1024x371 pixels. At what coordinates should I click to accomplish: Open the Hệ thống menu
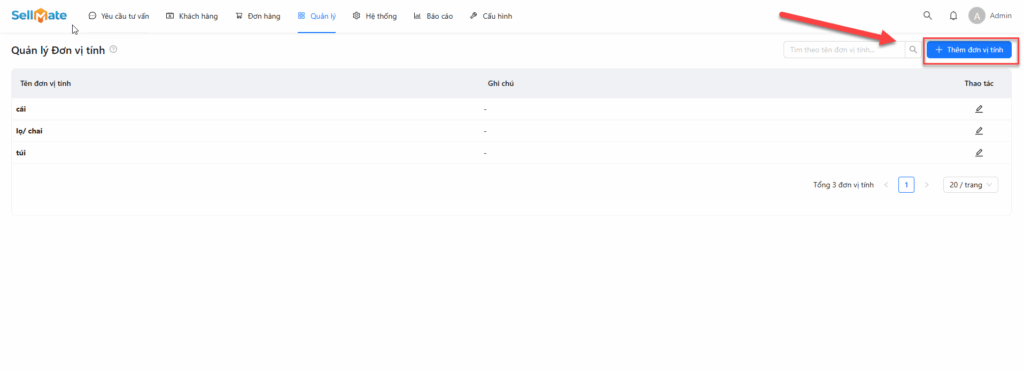375,16
